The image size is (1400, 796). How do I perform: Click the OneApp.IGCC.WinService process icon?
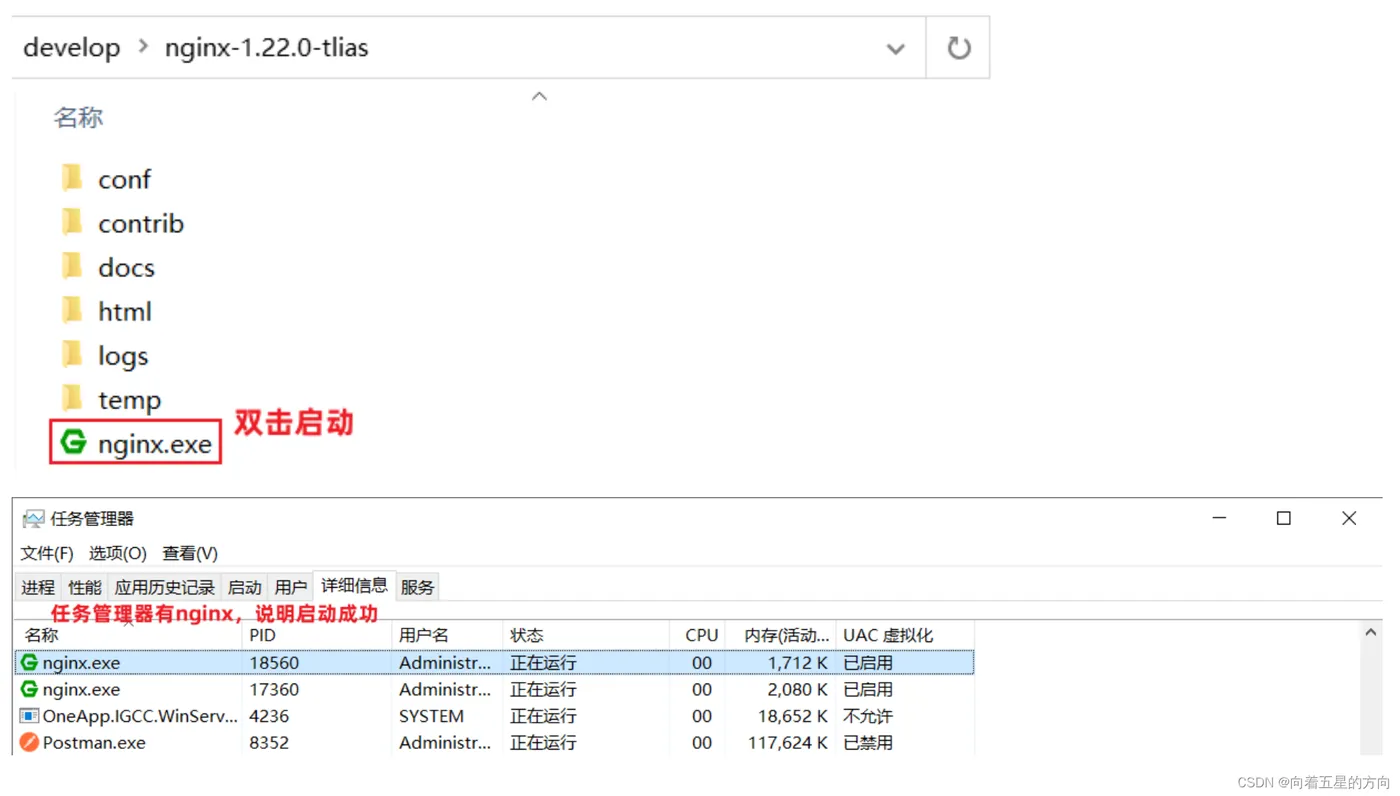(x=29, y=716)
